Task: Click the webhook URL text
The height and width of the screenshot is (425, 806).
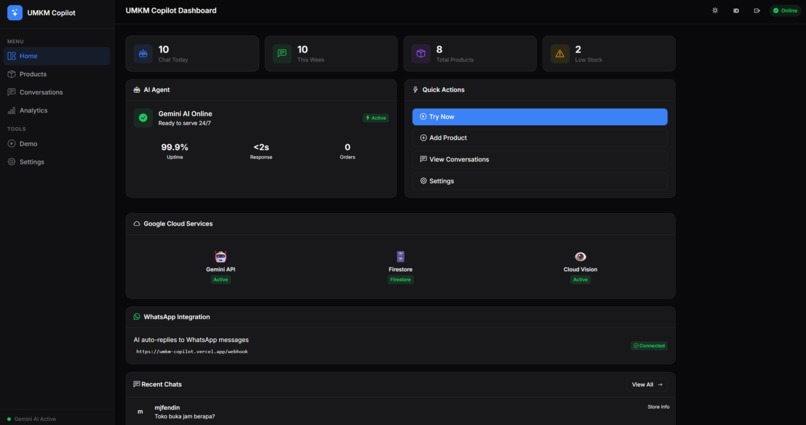Action: point(192,352)
